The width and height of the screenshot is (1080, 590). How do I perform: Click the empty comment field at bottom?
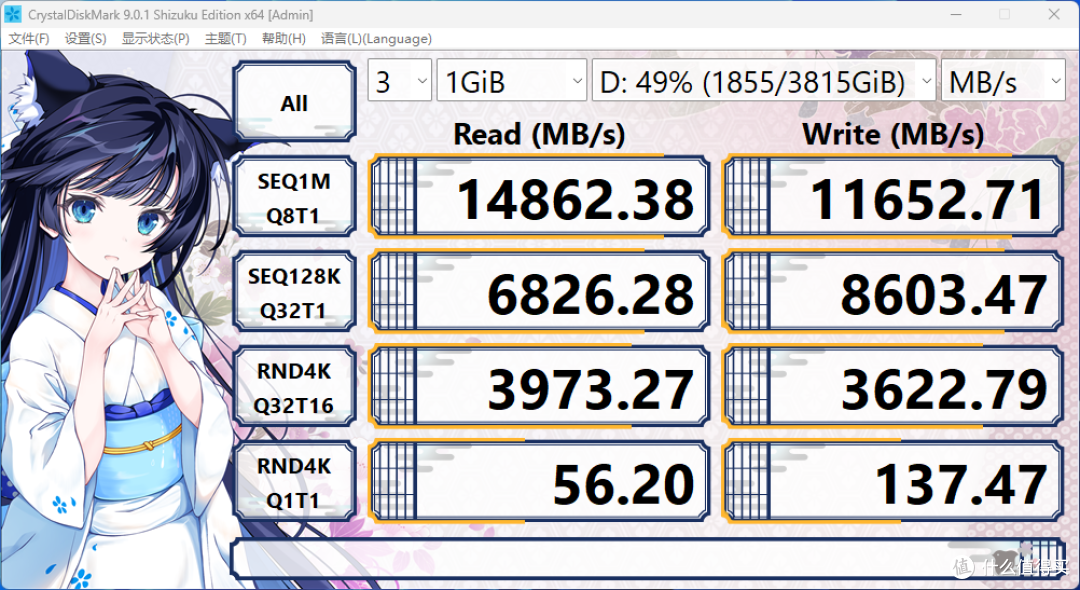647,558
